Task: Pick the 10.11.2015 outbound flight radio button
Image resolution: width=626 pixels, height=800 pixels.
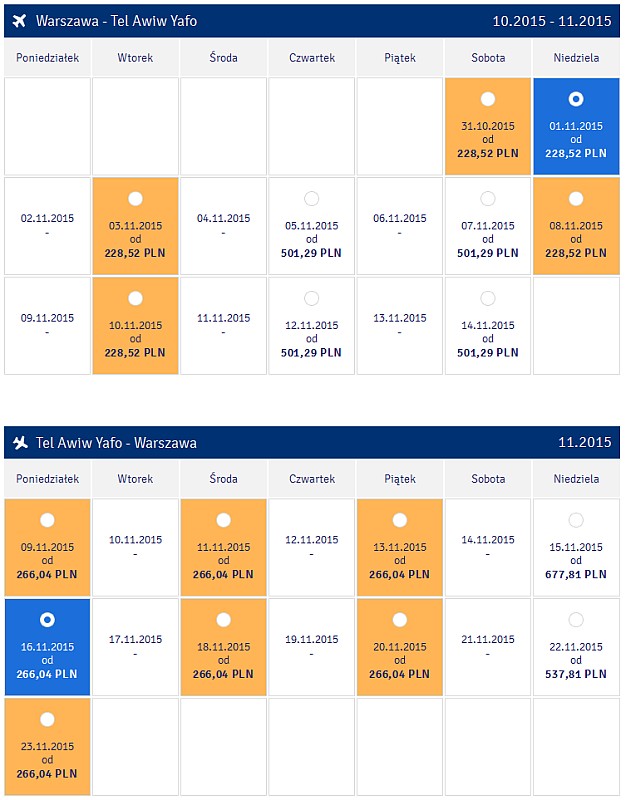Action: tap(135, 298)
